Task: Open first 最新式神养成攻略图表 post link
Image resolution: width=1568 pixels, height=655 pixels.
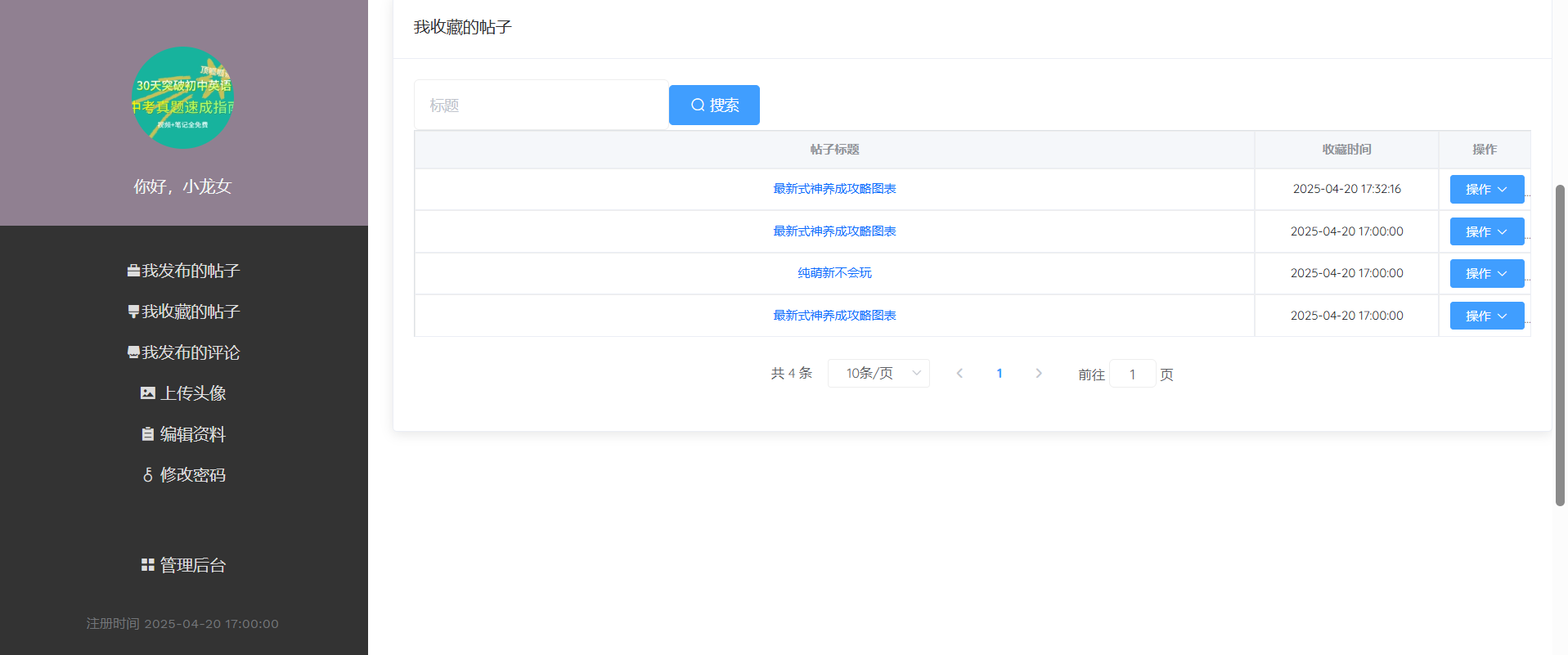Action: (834, 189)
